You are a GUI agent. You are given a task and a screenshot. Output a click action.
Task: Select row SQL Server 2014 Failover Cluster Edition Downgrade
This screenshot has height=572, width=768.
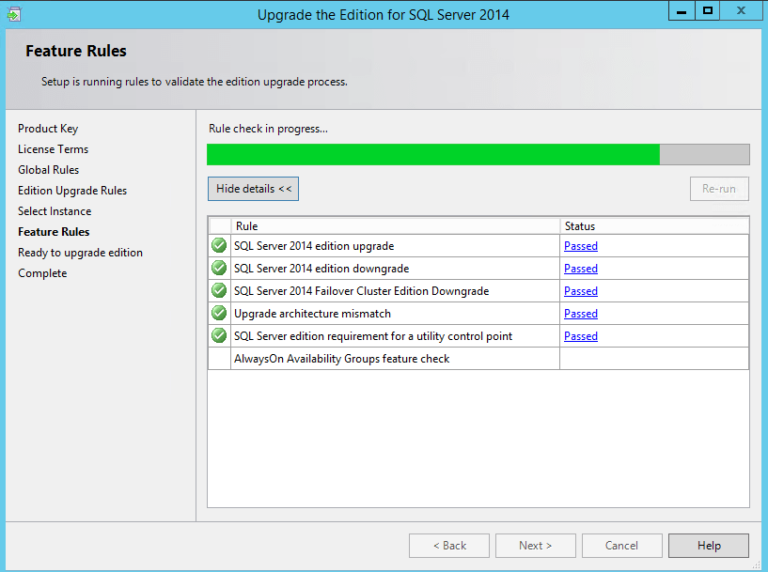(x=478, y=290)
